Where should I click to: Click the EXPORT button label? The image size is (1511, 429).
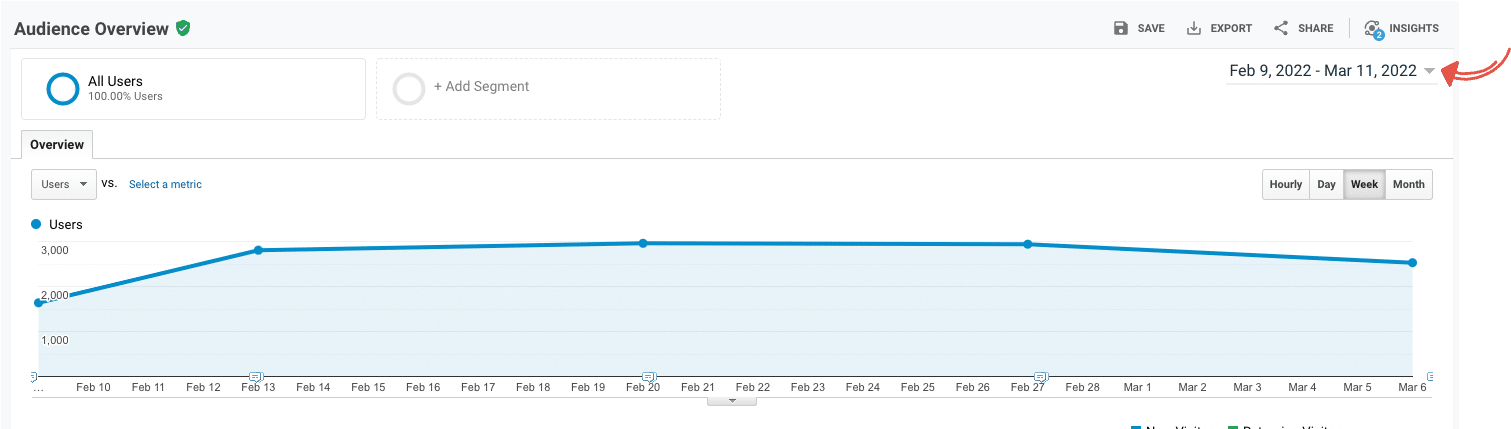point(1231,29)
